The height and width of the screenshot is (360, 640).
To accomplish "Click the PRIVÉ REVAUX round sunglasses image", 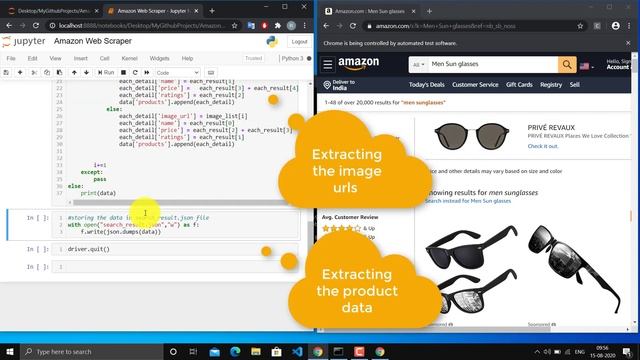I will click(x=472, y=137).
